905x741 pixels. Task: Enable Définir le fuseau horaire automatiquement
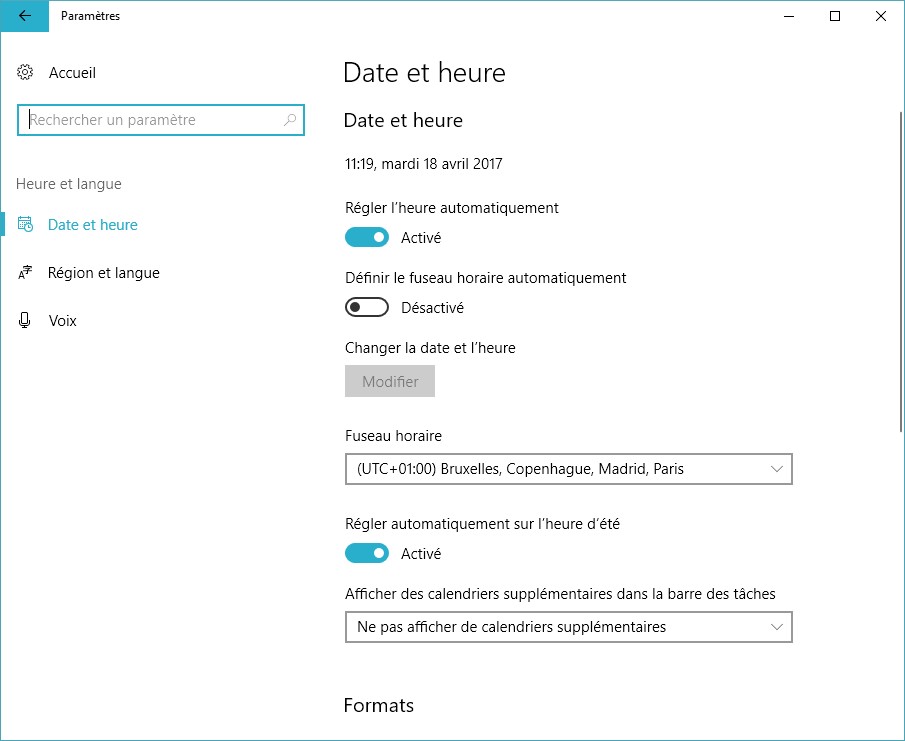click(x=366, y=308)
